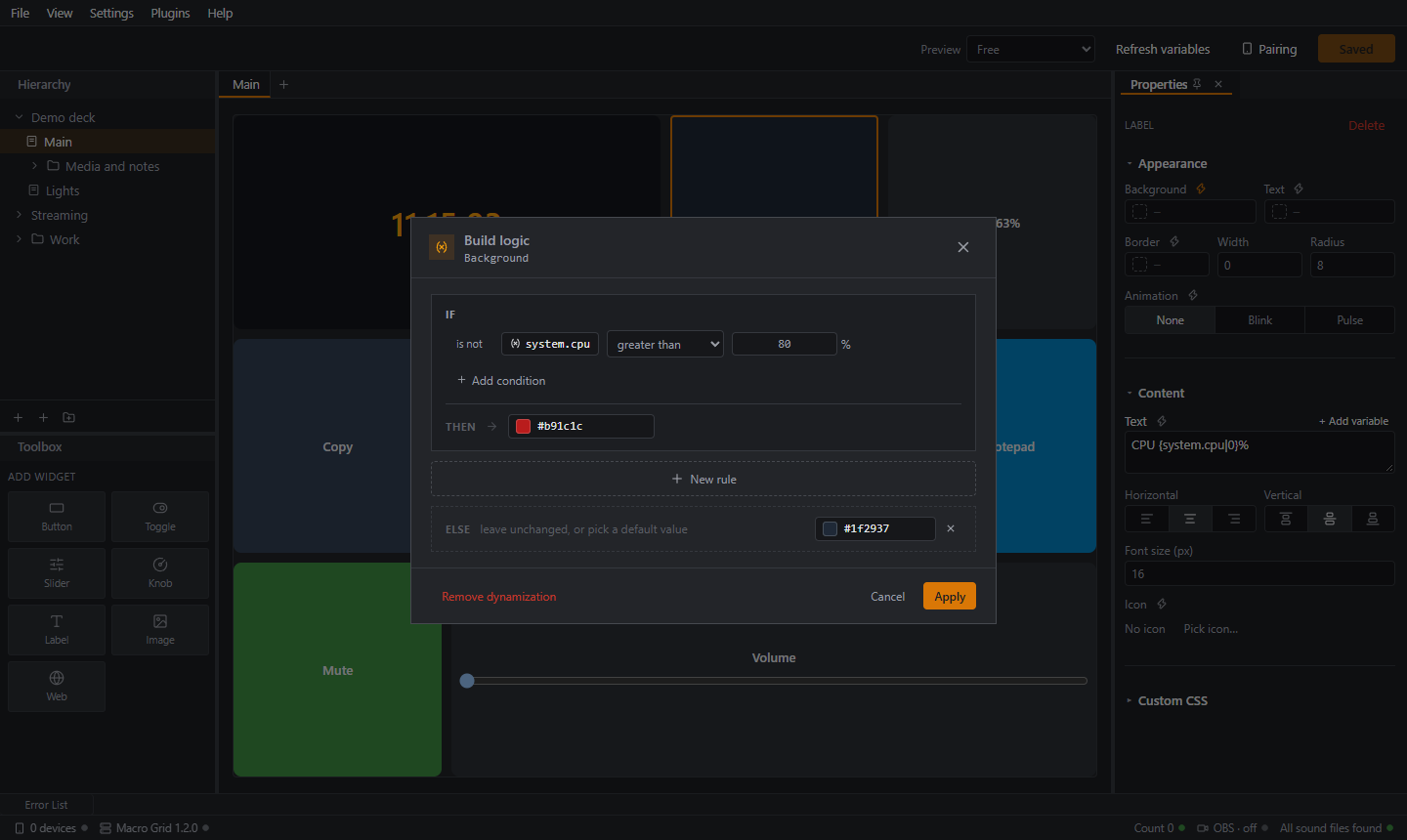
Task: Apply the build logic
Action: tap(950, 596)
